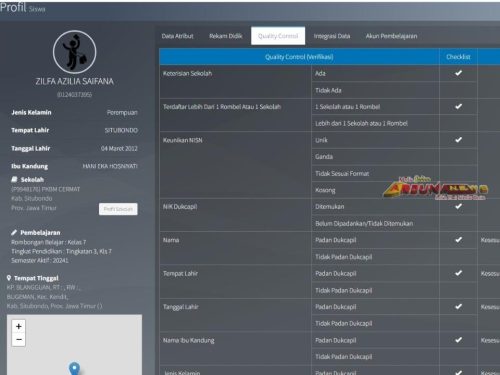The image size is (500, 375).
Task: Click the Checklist column header
Action: coord(458,57)
